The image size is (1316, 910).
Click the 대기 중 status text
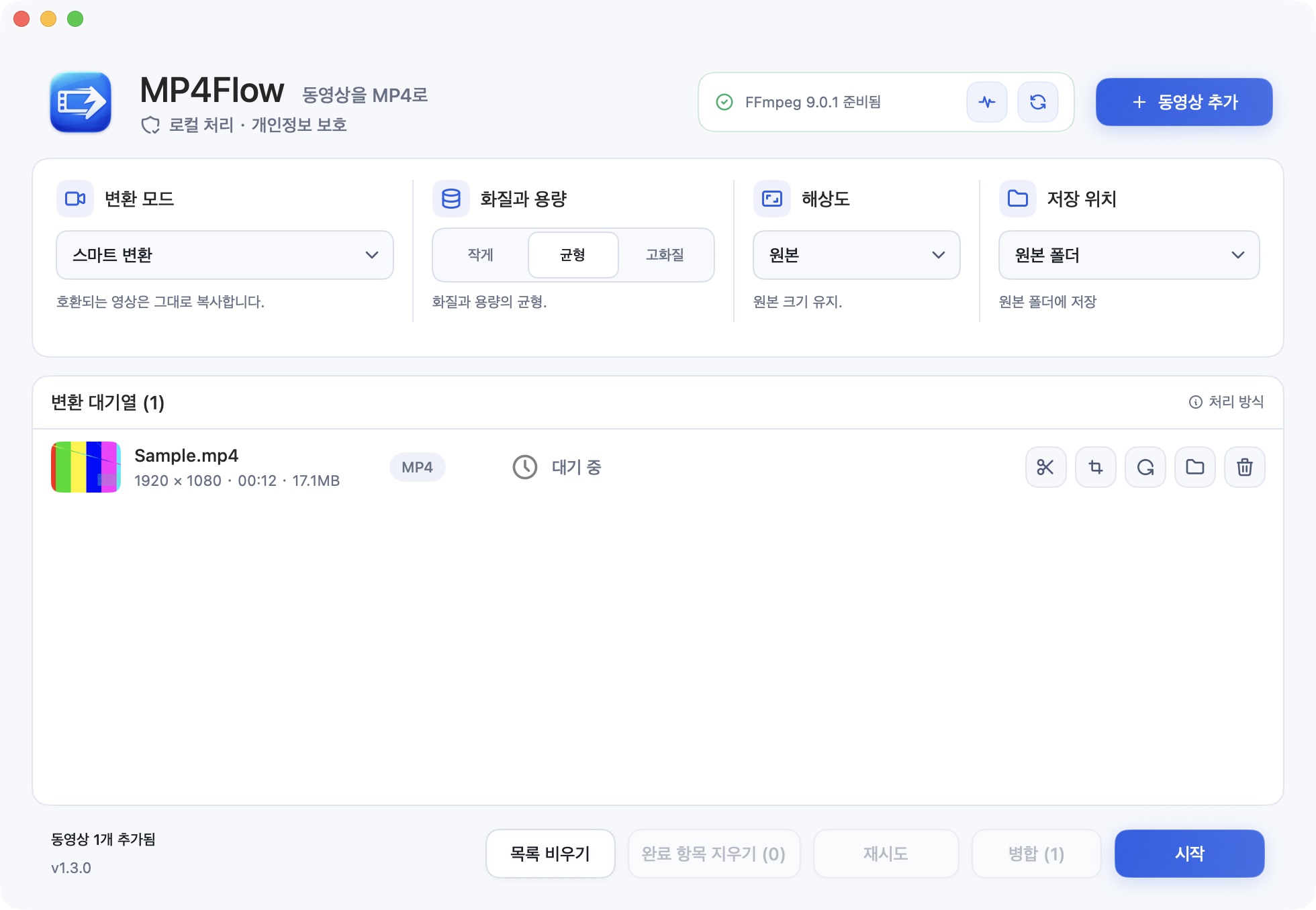click(577, 467)
